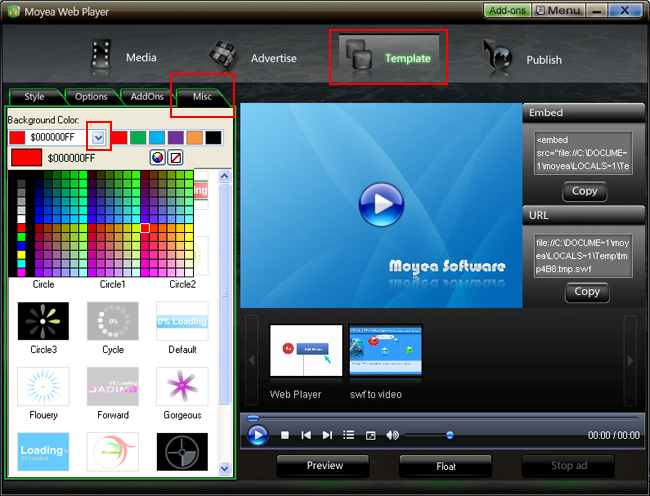Click the volume slider knob
The width and height of the screenshot is (650, 496).
point(450,435)
